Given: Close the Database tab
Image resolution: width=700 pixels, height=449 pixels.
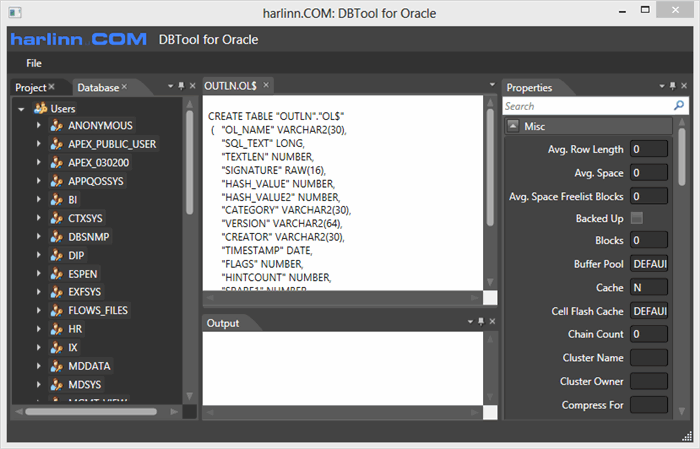Looking at the screenshot, I should point(124,87).
